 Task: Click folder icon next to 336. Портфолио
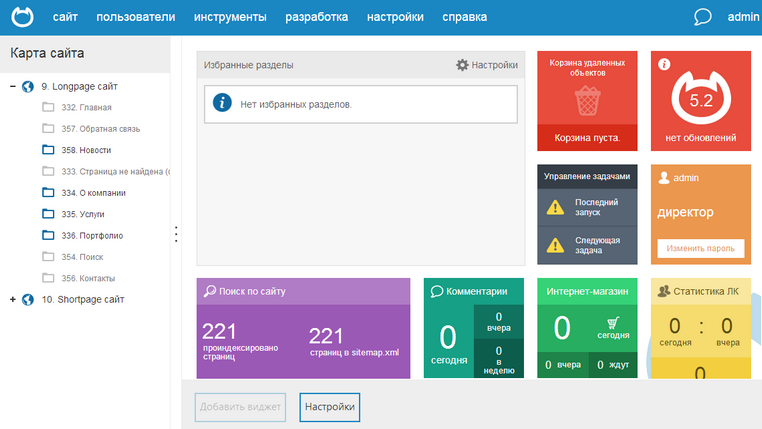(x=48, y=235)
